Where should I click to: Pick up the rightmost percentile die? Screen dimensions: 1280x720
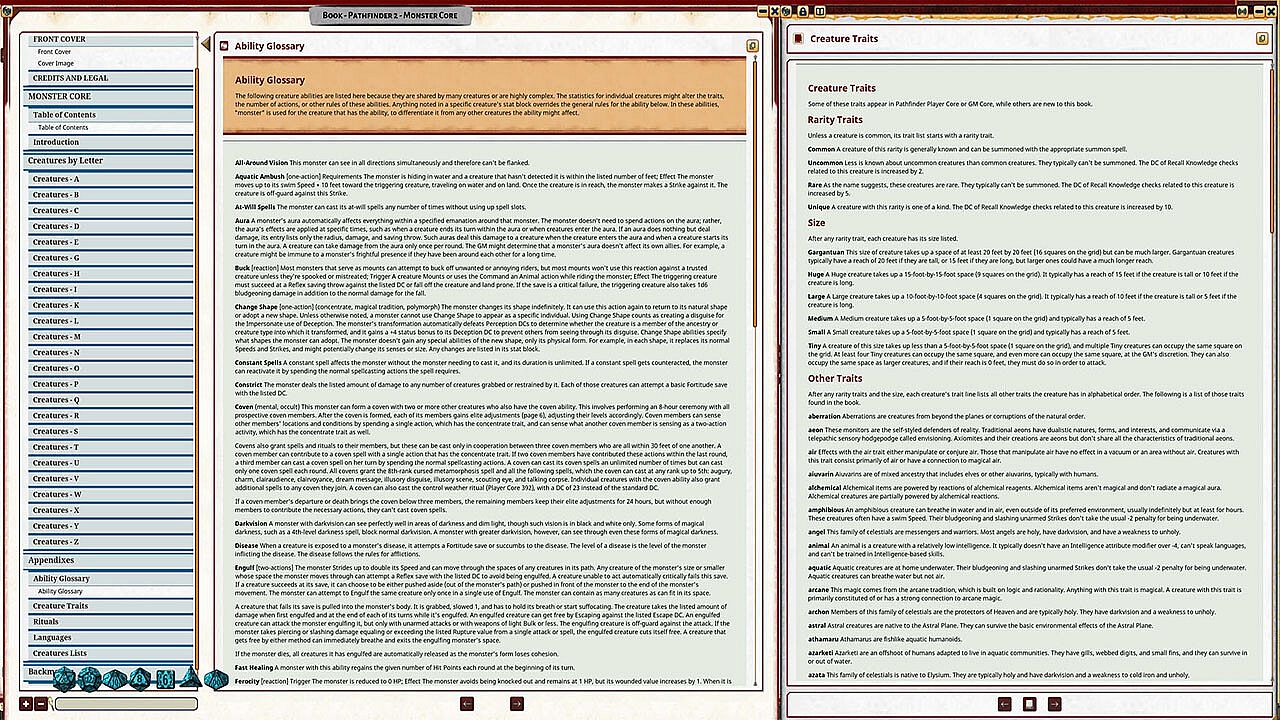pyautogui.click(x=216, y=680)
